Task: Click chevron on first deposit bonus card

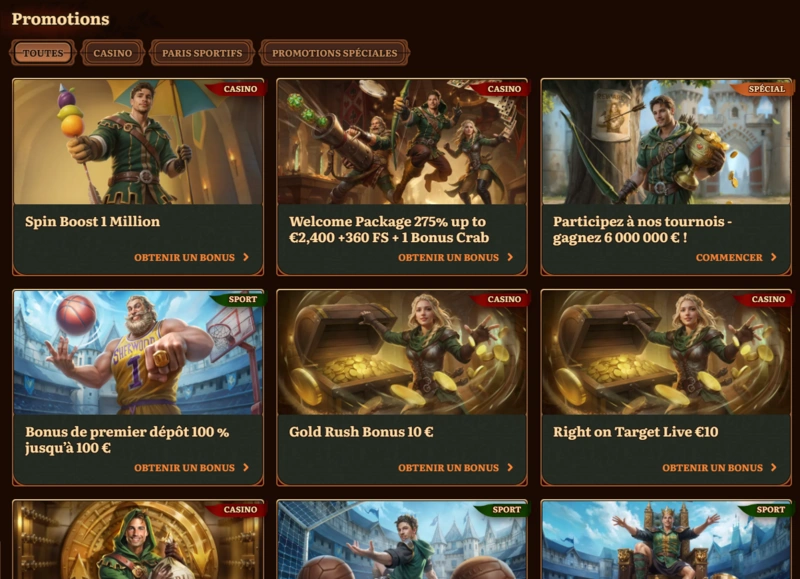Action: click(x=246, y=467)
